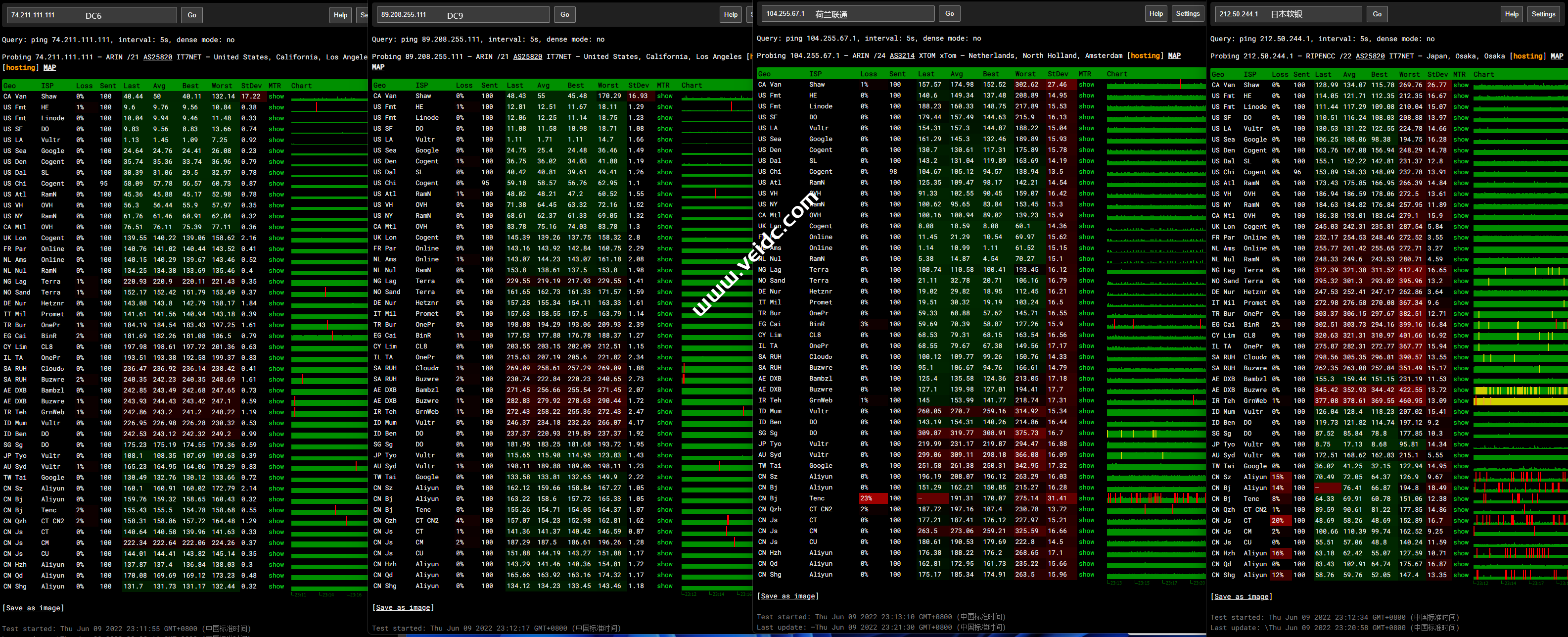
Task: Click Save as image in the Osaka panel
Action: click(x=1241, y=596)
